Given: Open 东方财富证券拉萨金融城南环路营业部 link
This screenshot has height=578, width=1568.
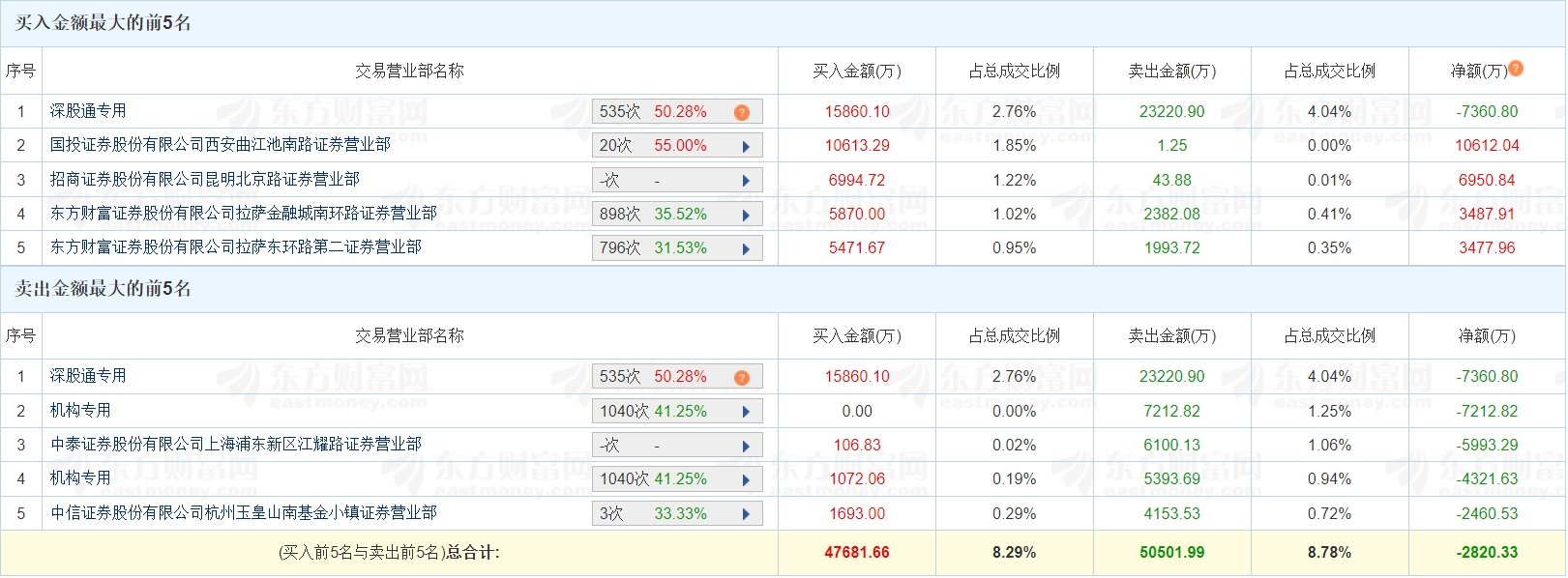Looking at the screenshot, I should 244,213.
